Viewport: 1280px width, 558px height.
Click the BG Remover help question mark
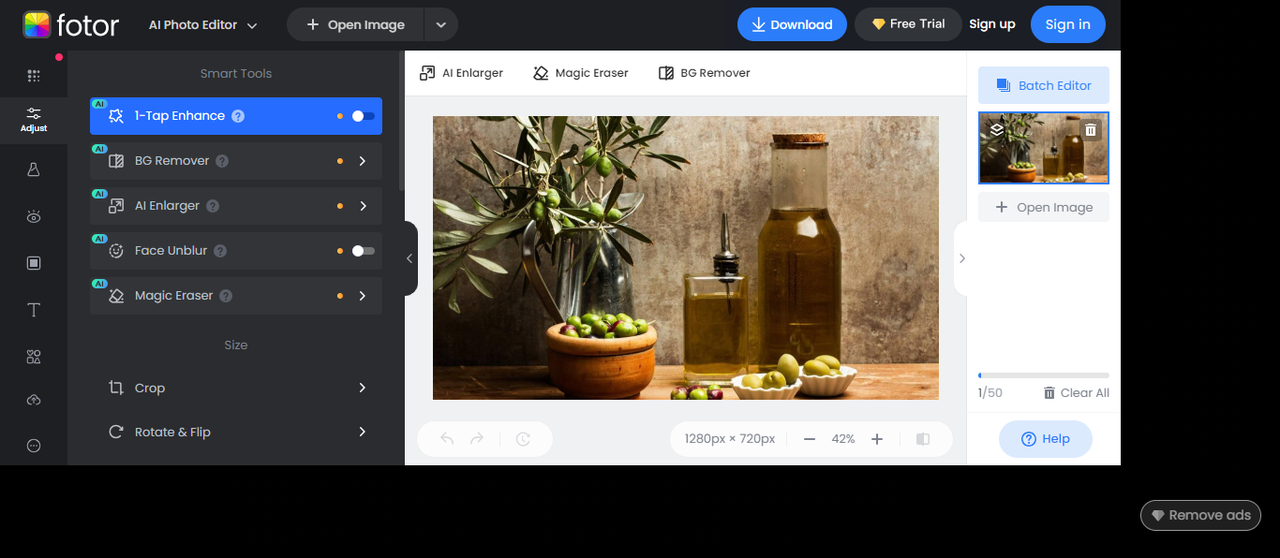pyautogui.click(x=222, y=161)
